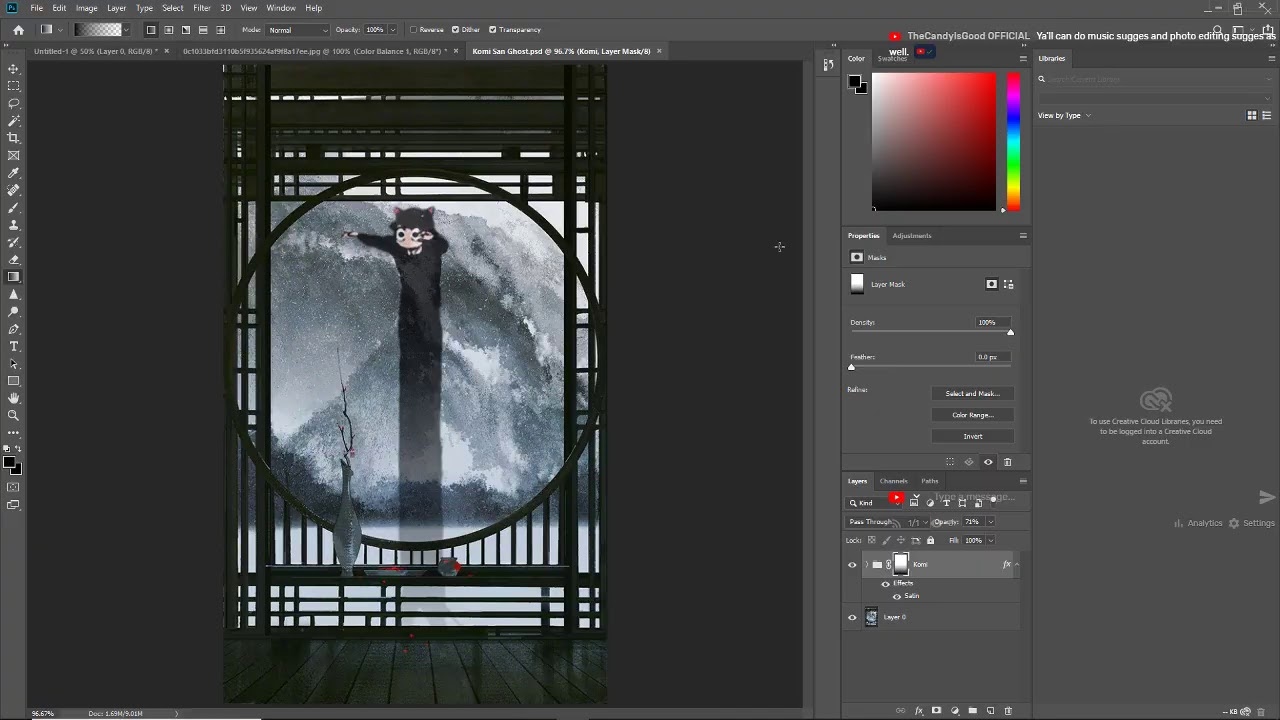Uncheck the Dither option

[456, 30]
